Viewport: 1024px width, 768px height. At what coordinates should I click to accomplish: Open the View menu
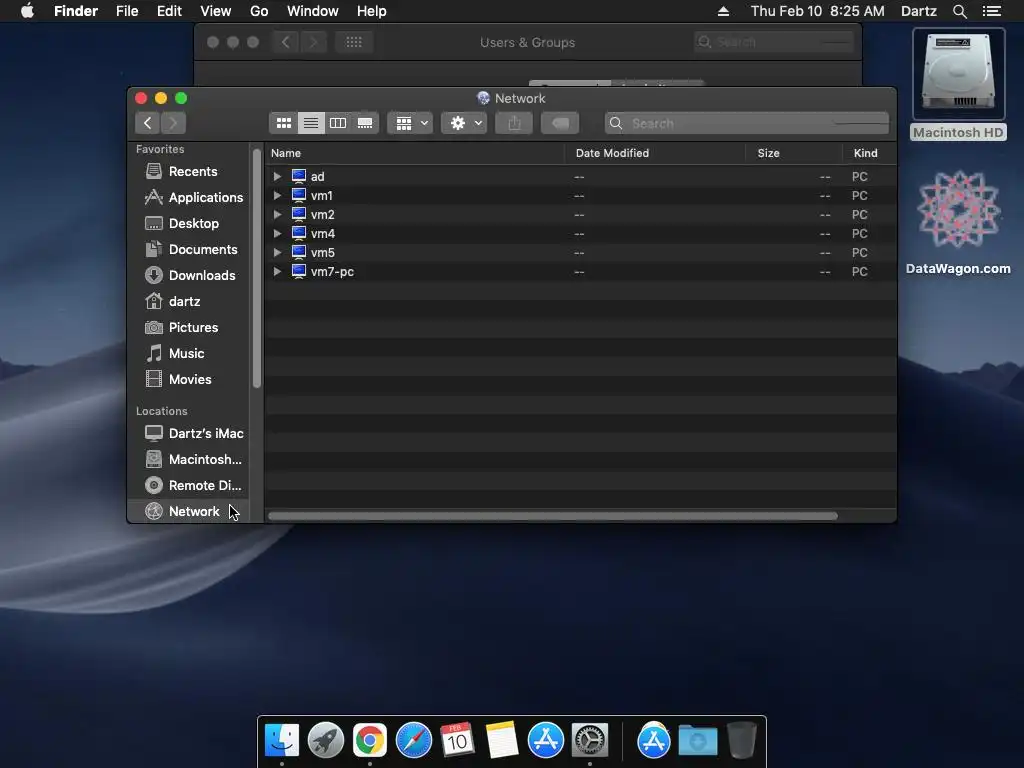216,11
